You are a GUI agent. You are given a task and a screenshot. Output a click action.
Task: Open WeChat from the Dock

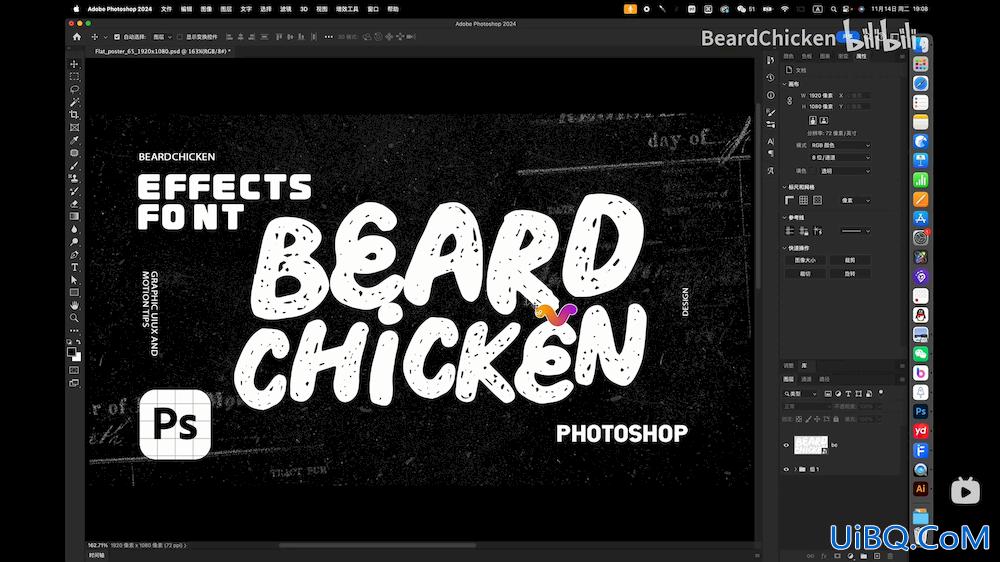(920, 353)
